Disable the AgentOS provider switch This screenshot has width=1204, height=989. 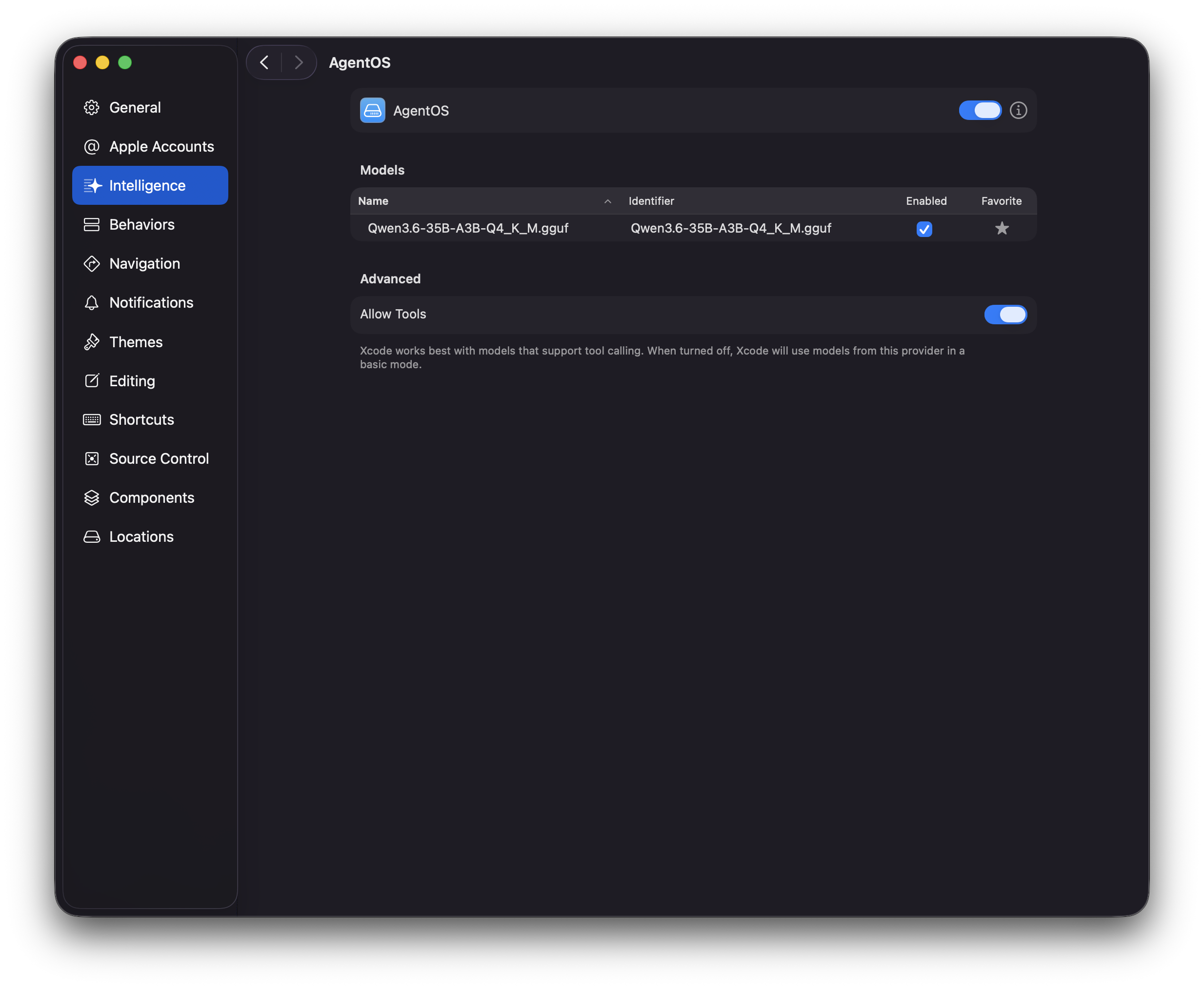pyautogui.click(x=980, y=111)
